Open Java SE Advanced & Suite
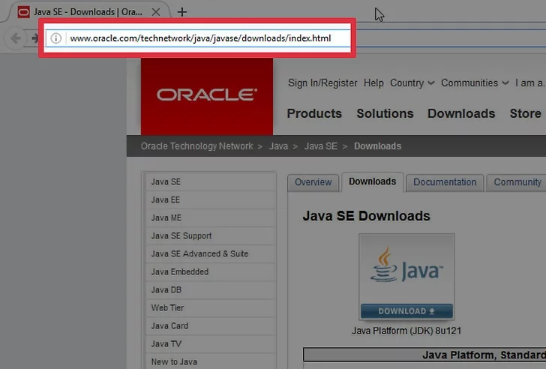The height and width of the screenshot is (369, 546). 211,254
